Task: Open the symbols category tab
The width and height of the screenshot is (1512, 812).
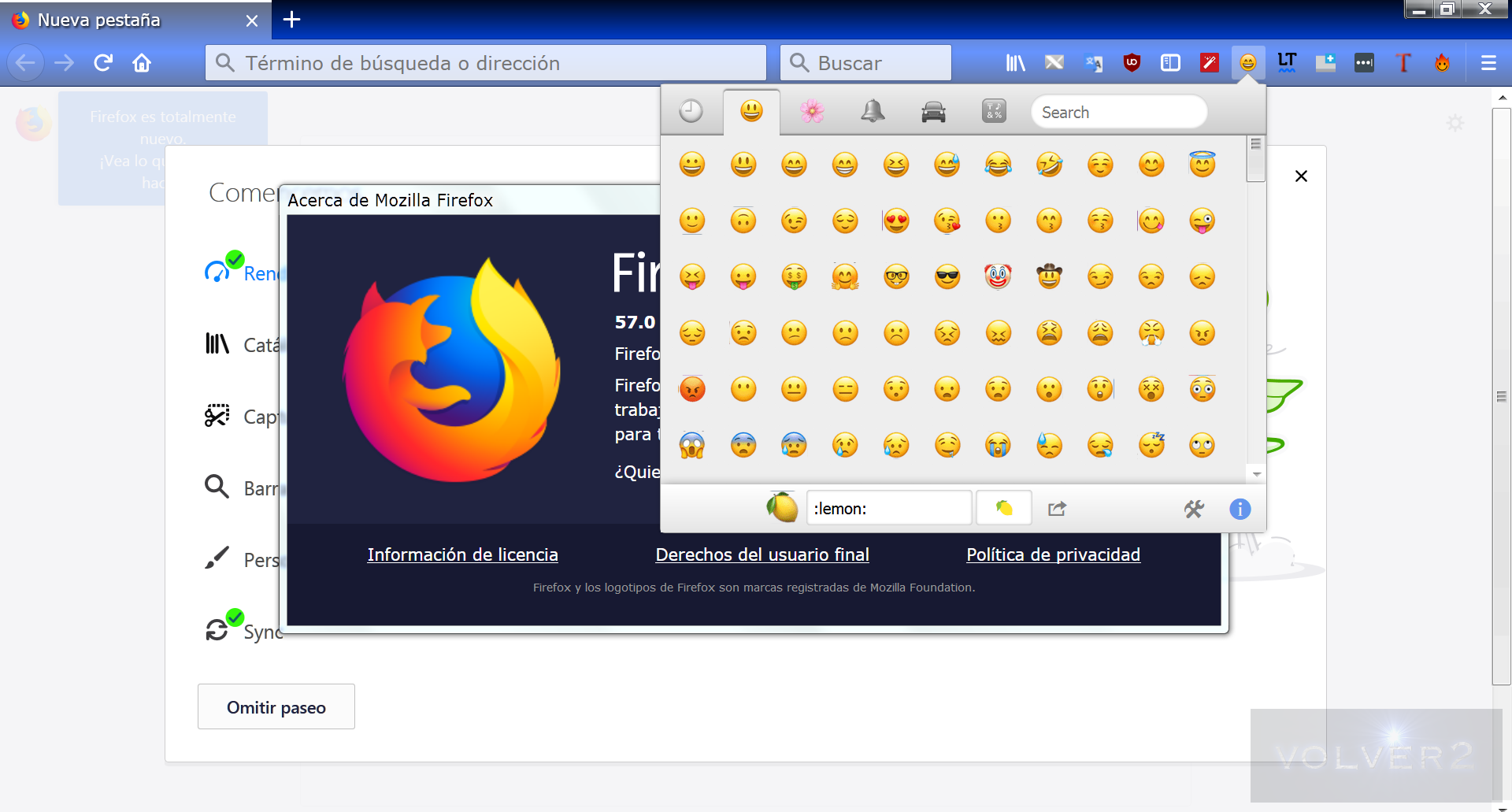Action: click(994, 111)
